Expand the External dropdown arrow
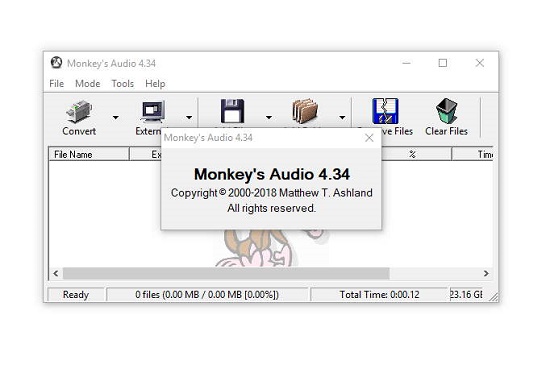This screenshot has height=385, width=550. [x=189, y=117]
